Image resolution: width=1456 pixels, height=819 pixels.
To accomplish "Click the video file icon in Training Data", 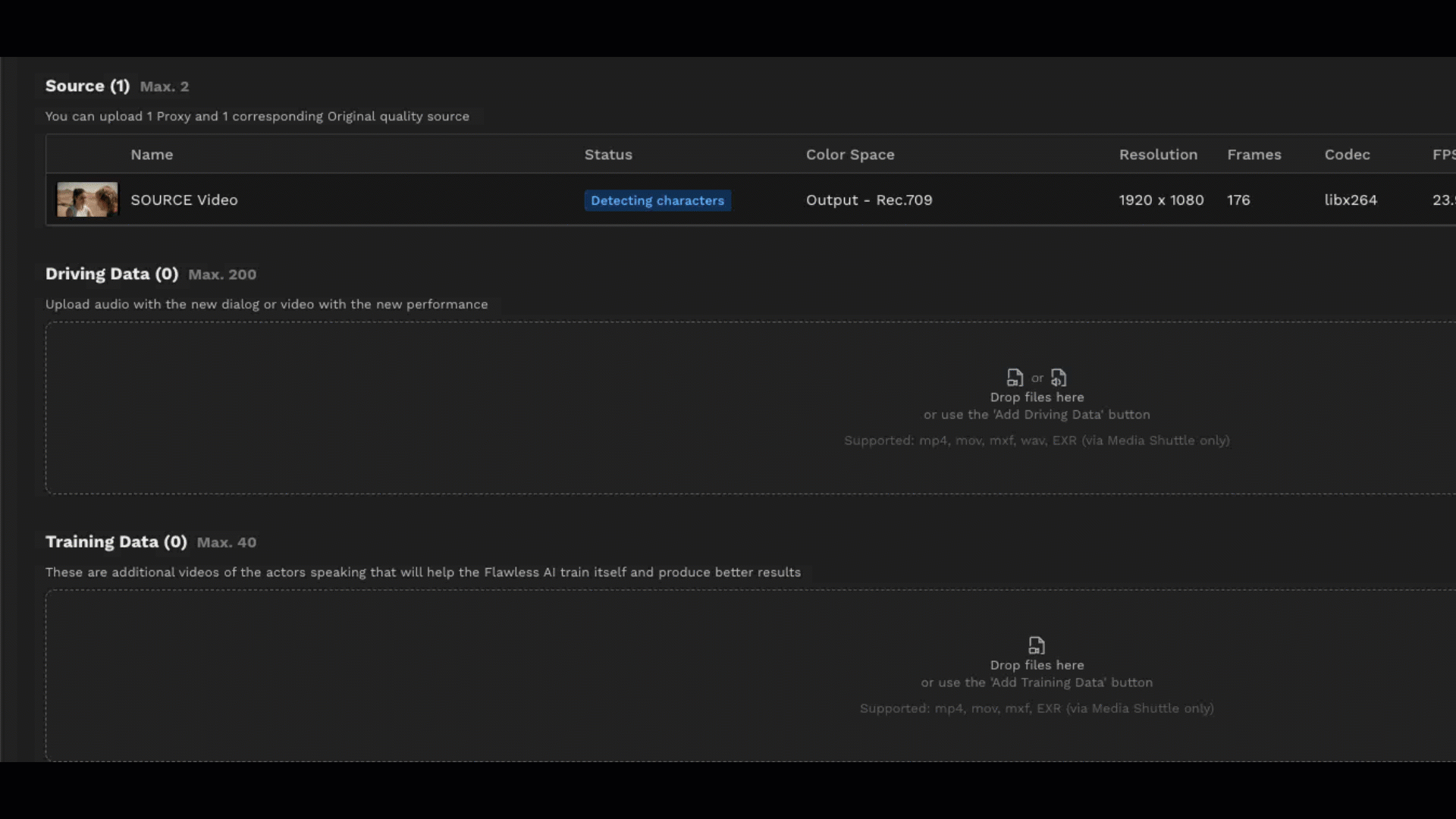I will (x=1037, y=645).
